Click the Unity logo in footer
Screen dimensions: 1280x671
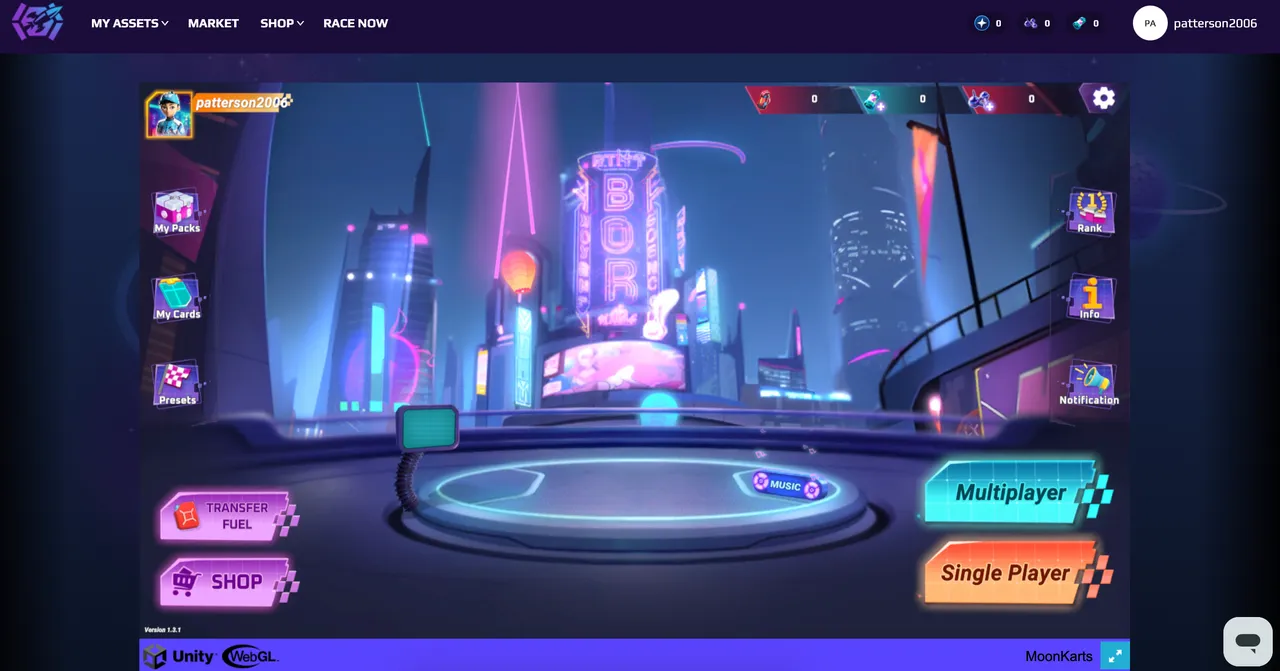pos(179,656)
